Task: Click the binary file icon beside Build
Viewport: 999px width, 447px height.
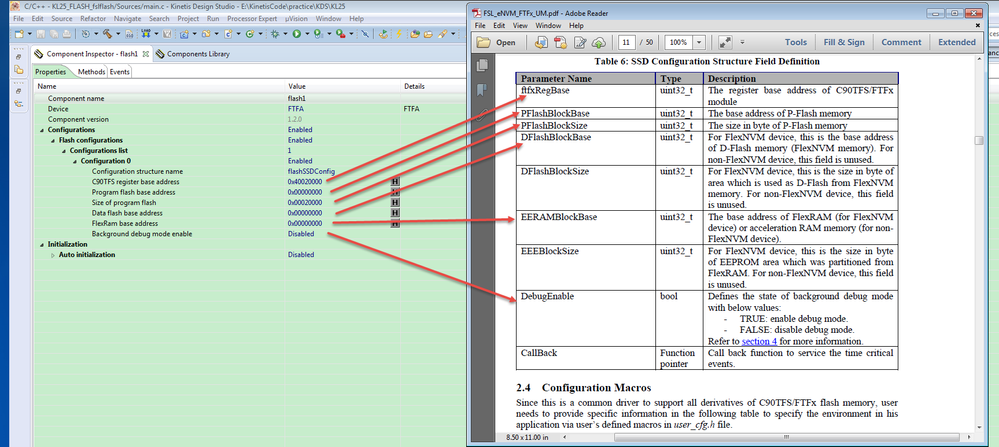Action: (129, 34)
